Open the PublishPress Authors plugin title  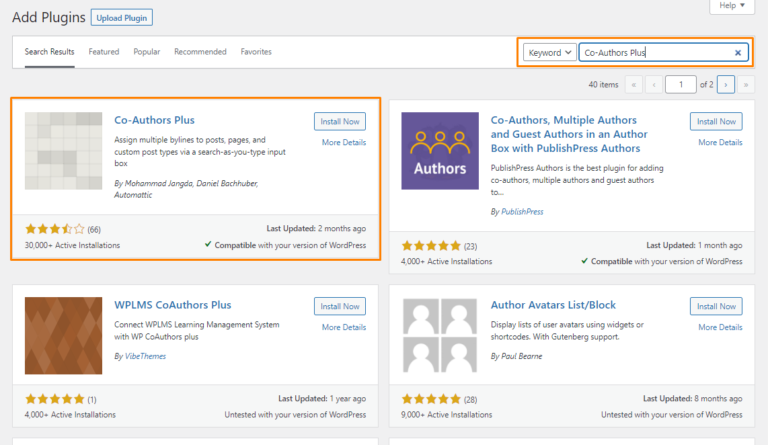pyautogui.click(x=569, y=134)
